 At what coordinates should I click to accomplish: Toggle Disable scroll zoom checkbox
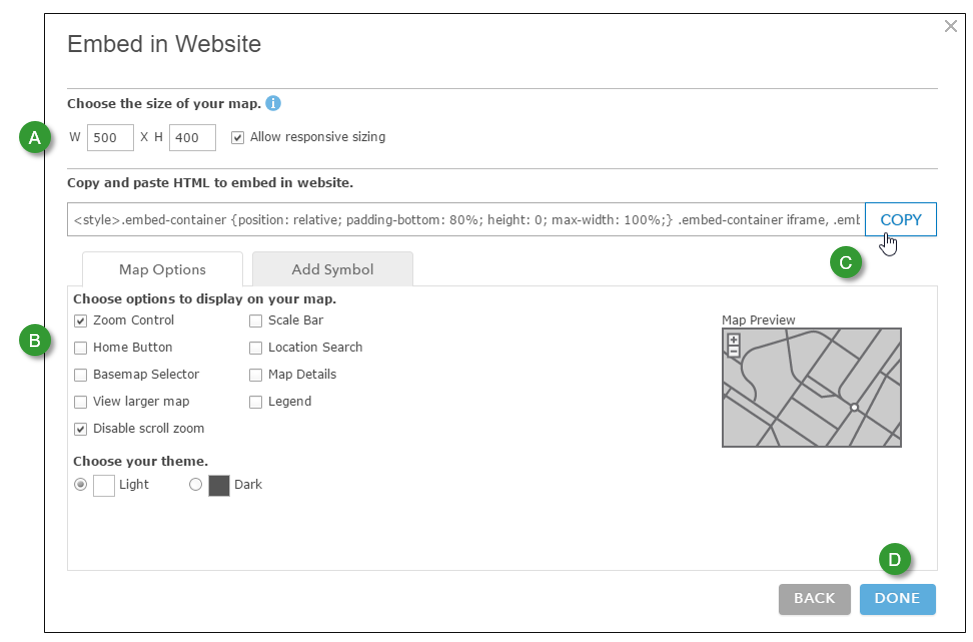pos(80,429)
